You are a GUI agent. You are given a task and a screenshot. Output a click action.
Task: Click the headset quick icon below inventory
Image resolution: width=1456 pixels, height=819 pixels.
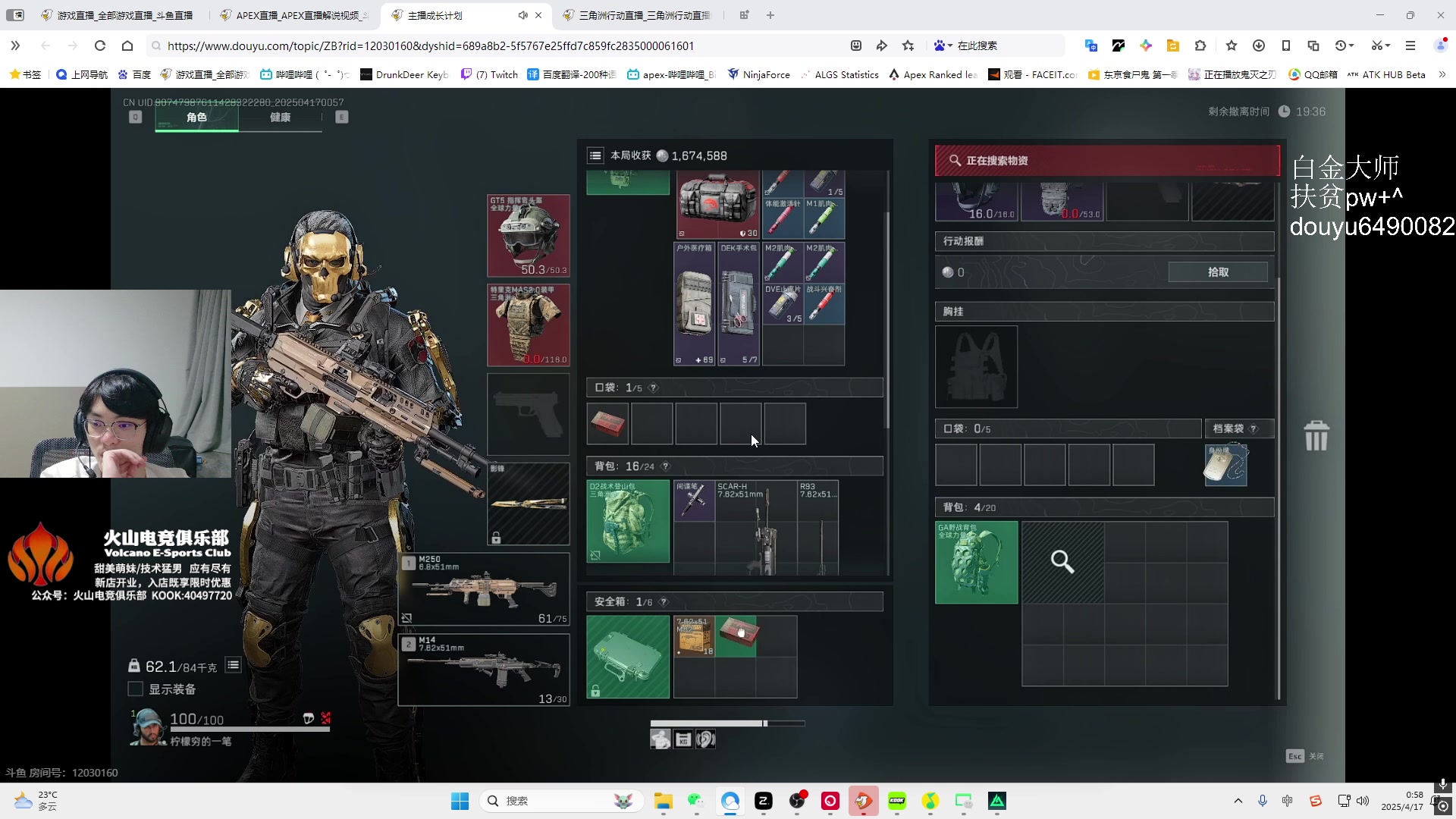tap(706, 739)
